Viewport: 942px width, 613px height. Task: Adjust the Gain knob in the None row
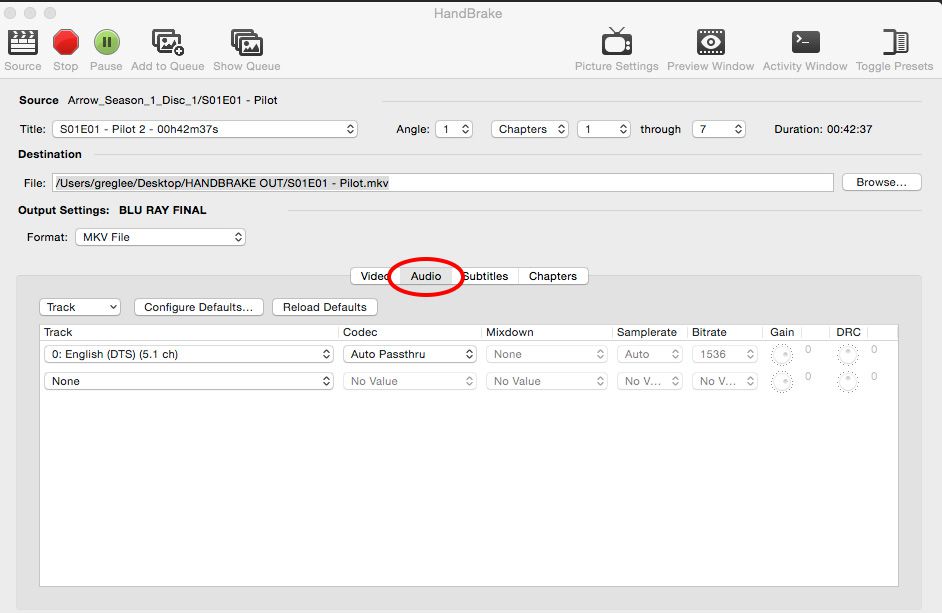coord(782,382)
